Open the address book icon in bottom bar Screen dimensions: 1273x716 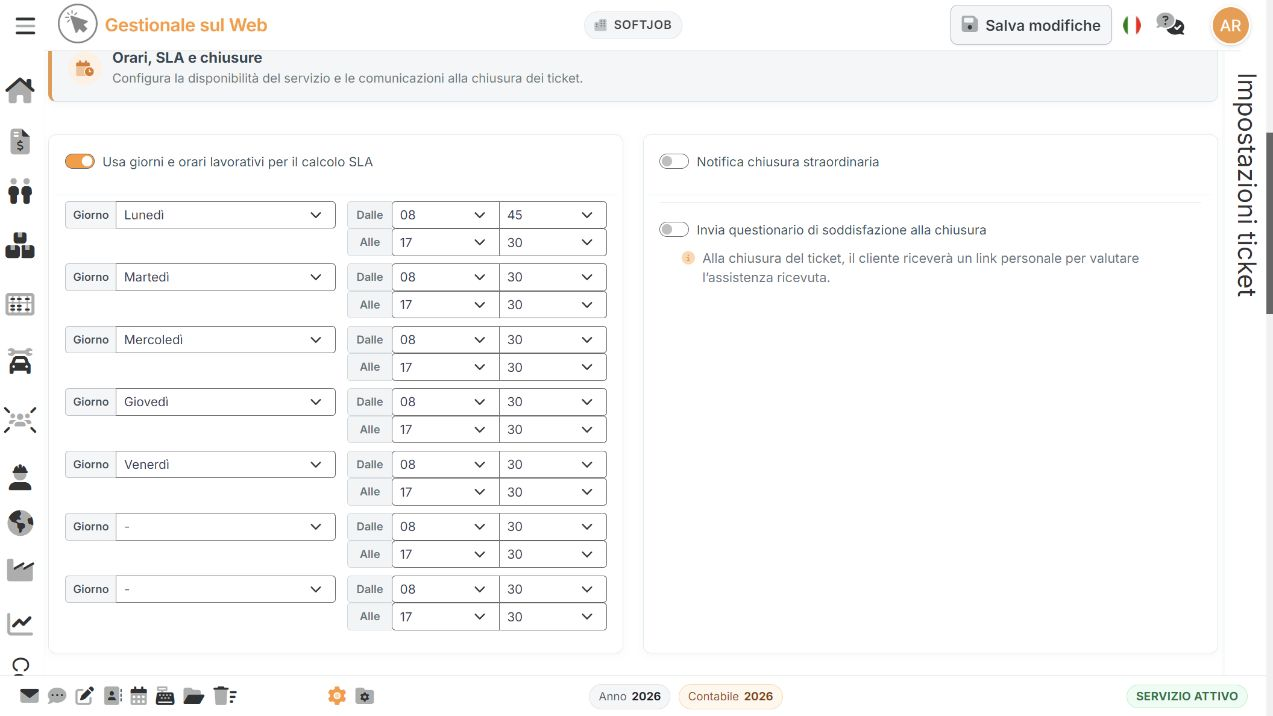click(112, 696)
